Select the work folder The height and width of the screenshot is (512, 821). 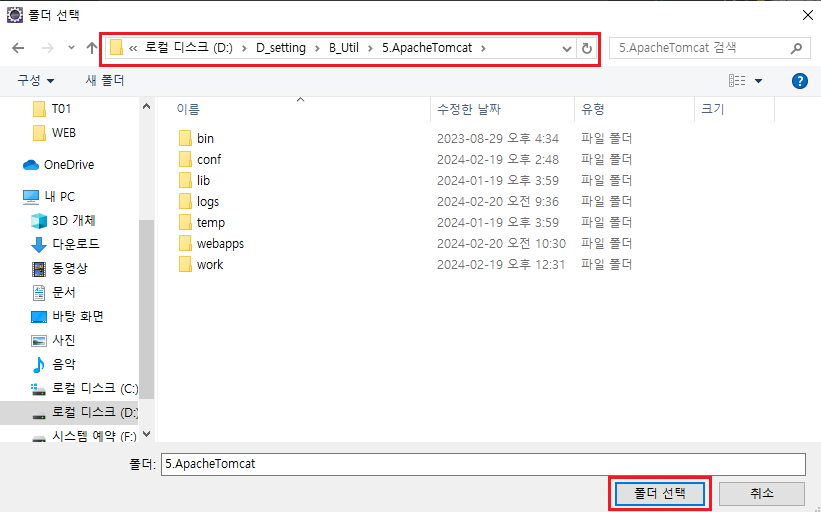(201, 264)
